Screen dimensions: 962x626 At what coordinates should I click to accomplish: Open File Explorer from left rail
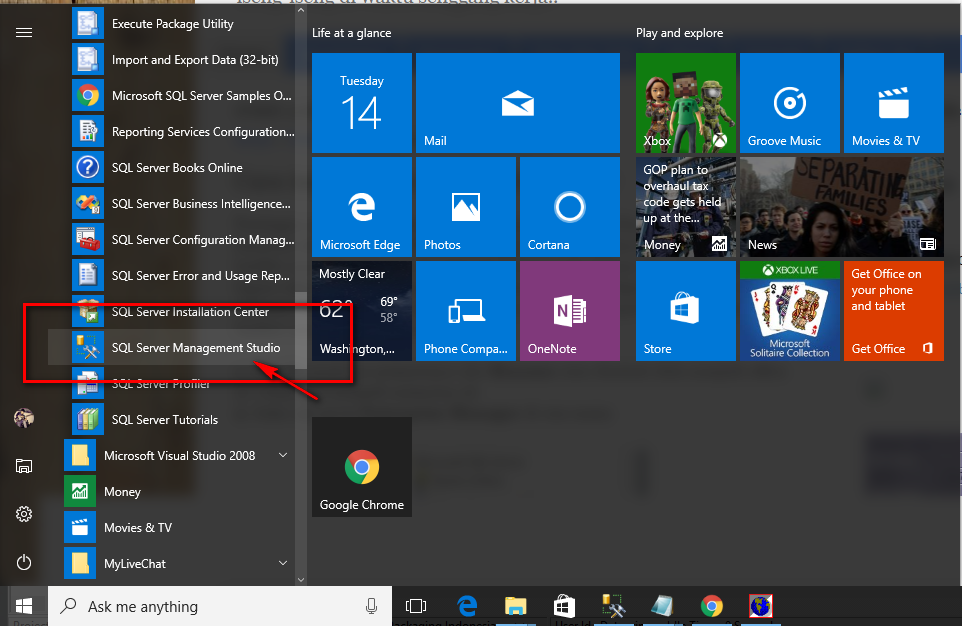(24, 466)
